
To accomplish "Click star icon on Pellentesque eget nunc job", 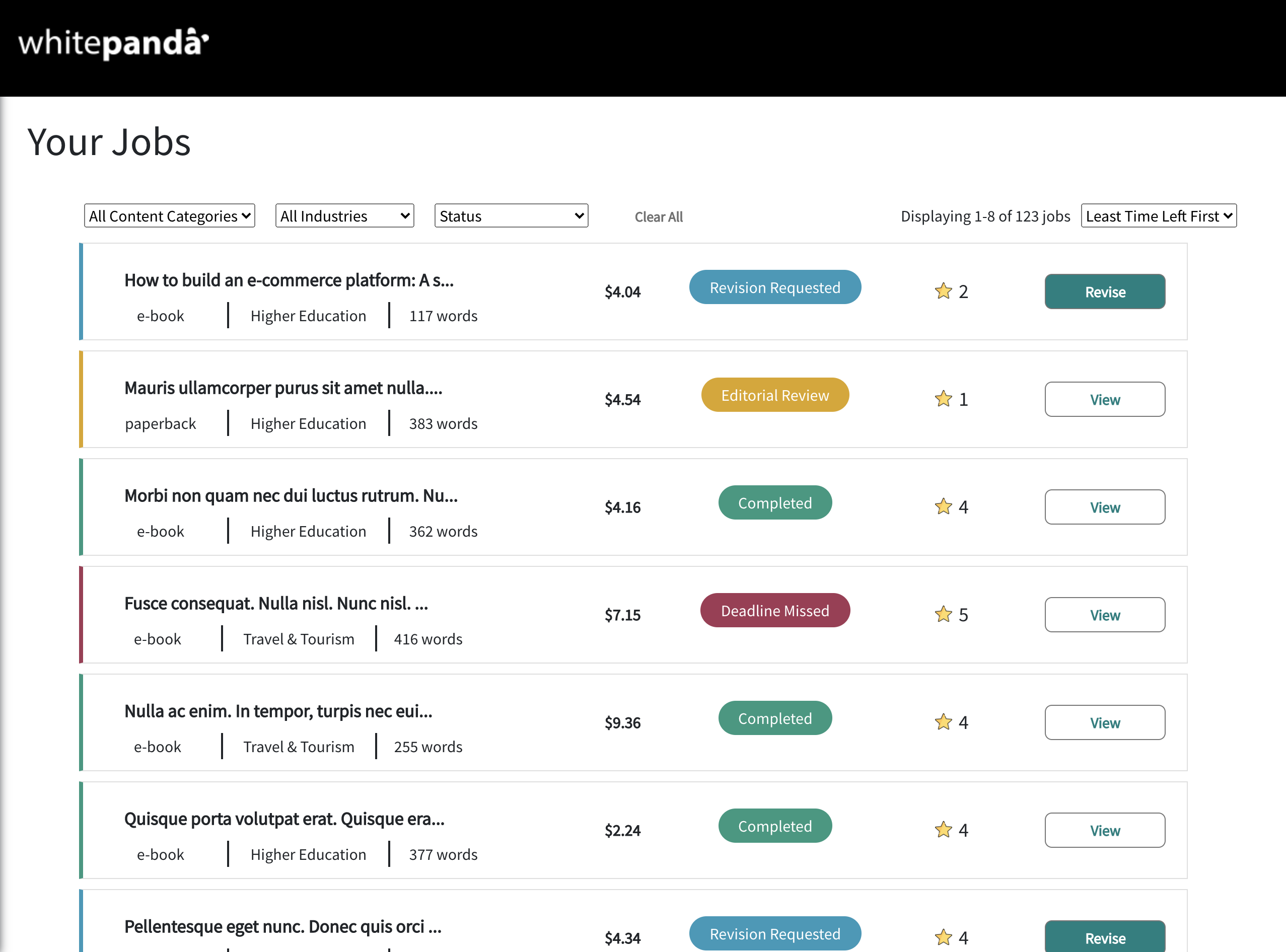I will coord(943,937).
